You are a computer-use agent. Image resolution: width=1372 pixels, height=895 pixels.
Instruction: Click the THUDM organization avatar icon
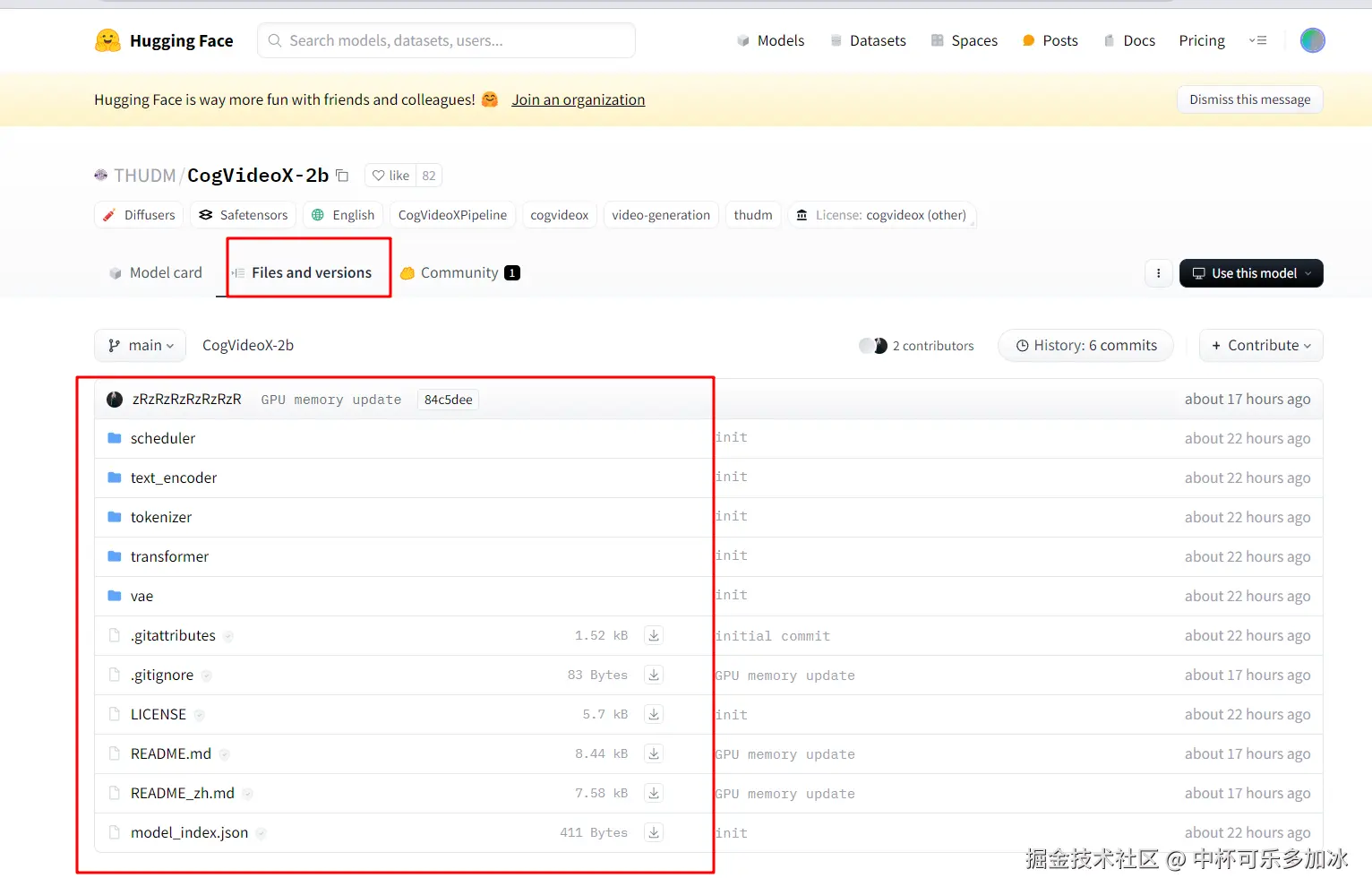[101, 176]
